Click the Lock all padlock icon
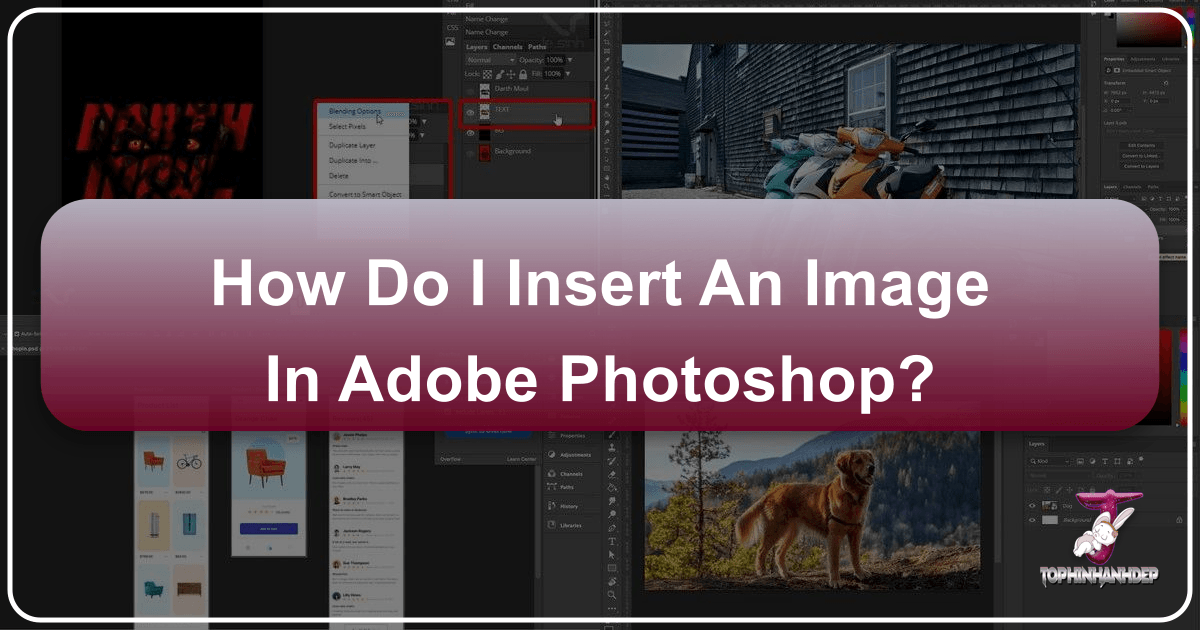The image size is (1200, 630). coord(524,74)
